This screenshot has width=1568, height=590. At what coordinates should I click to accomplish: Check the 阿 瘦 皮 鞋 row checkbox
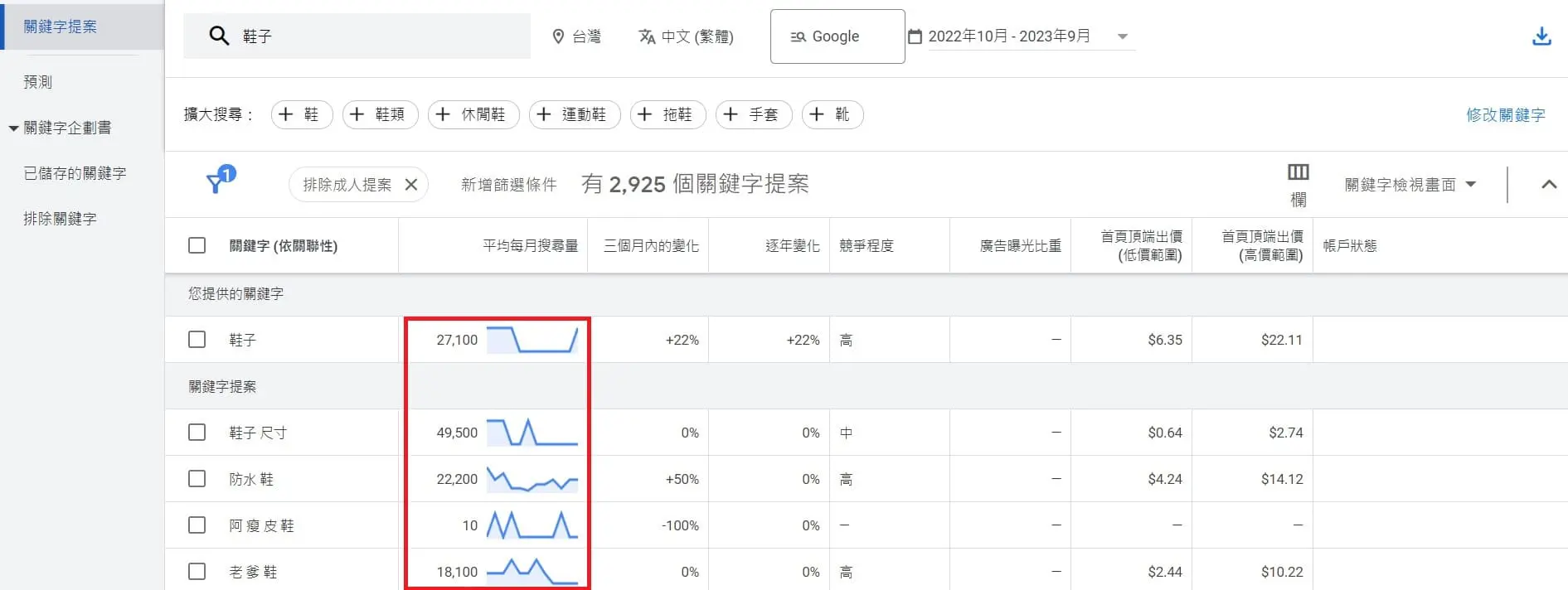coord(197,525)
